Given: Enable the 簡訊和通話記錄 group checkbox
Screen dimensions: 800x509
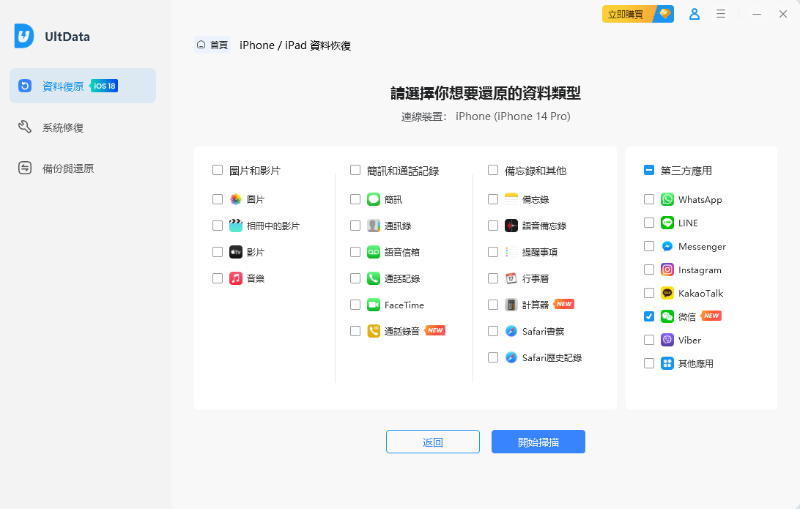Looking at the screenshot, I should click(355, 171).
